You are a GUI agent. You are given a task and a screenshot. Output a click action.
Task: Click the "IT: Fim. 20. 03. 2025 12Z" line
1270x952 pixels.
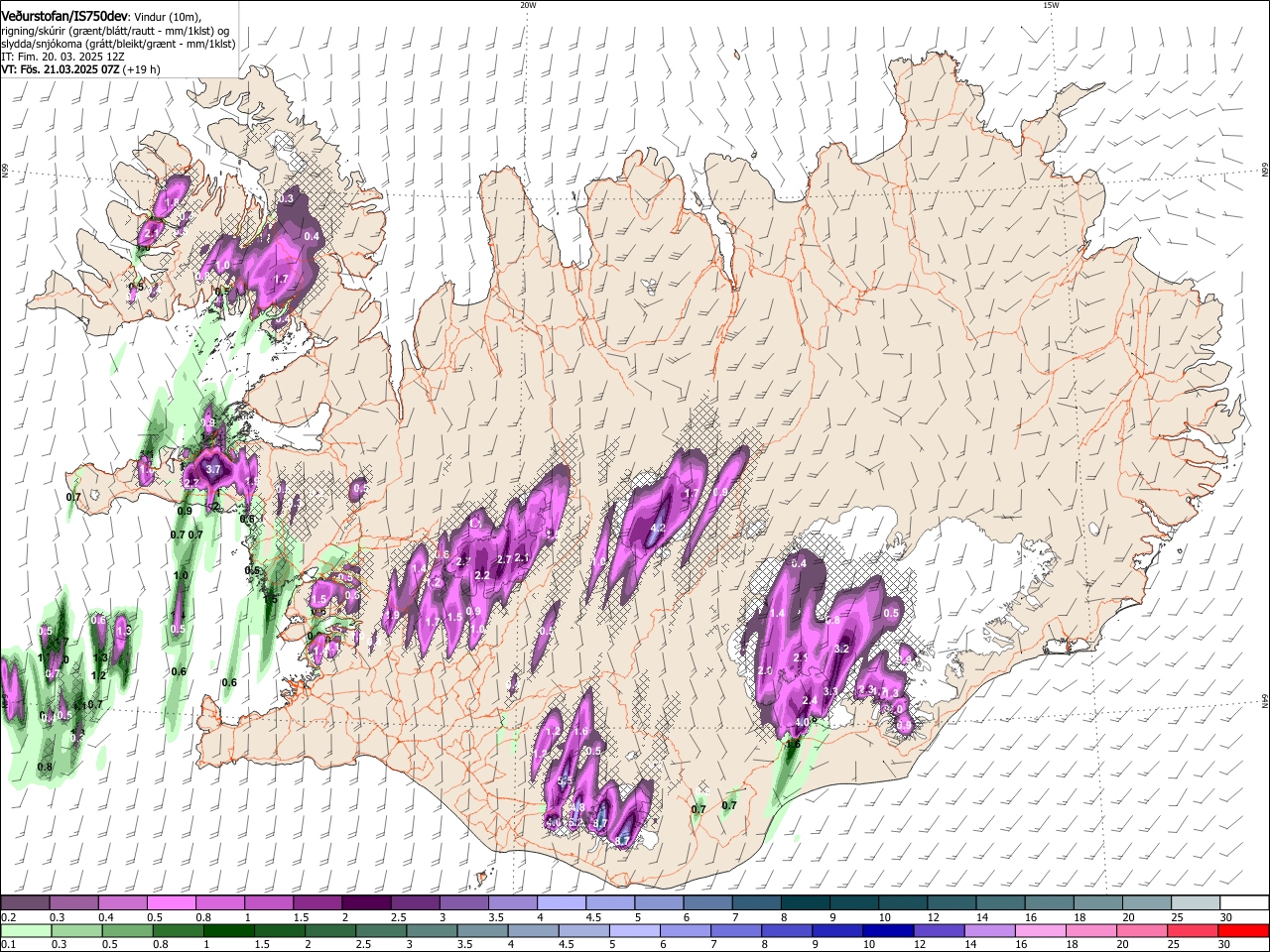coord(61,57)
